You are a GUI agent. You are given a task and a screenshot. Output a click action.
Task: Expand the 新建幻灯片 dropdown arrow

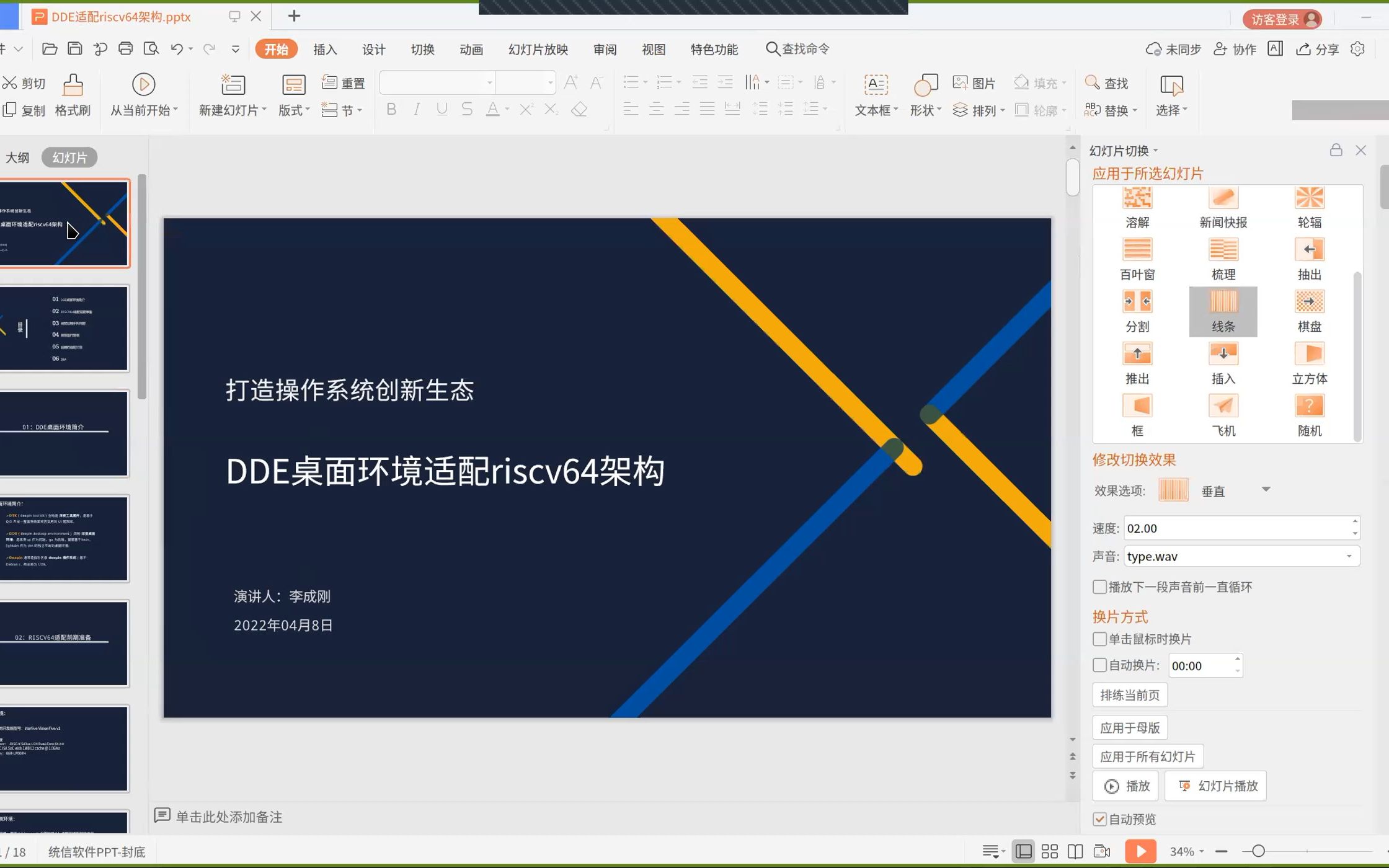(264, 110)
